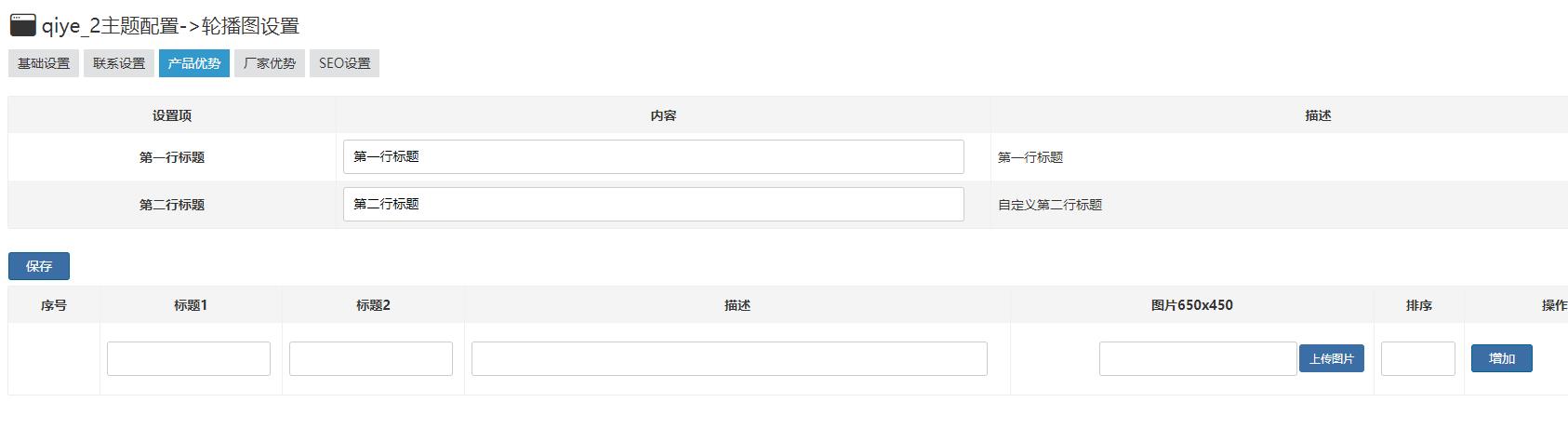Click the image path input field
Viewport: 1568px width, 429px height.
click(1198, 358)
